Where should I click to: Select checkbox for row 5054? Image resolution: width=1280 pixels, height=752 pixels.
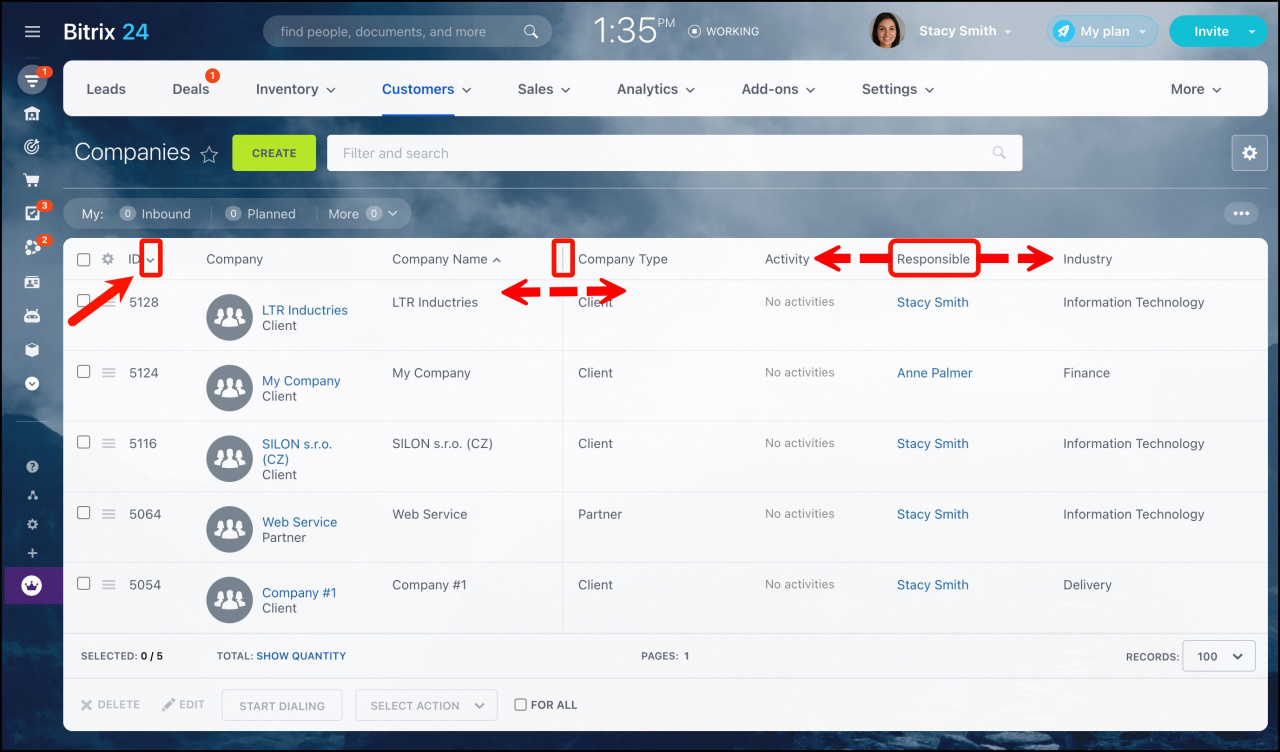click(84, 584)
